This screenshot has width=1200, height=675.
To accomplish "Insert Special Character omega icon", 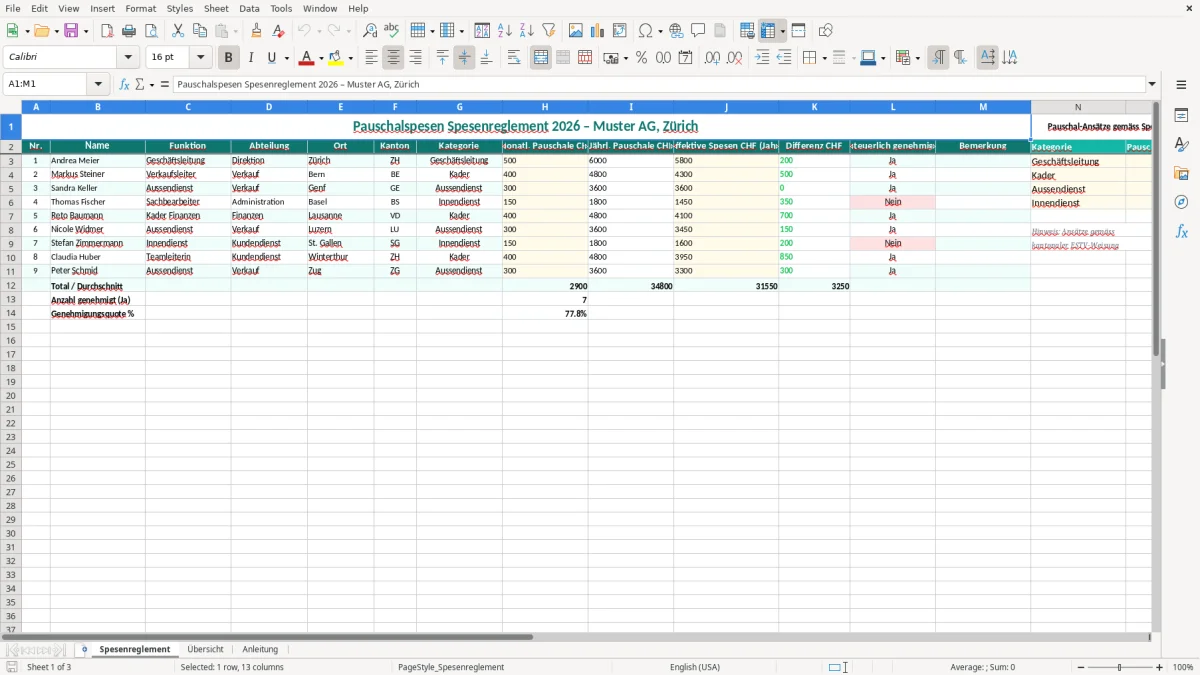I will 645,31.
